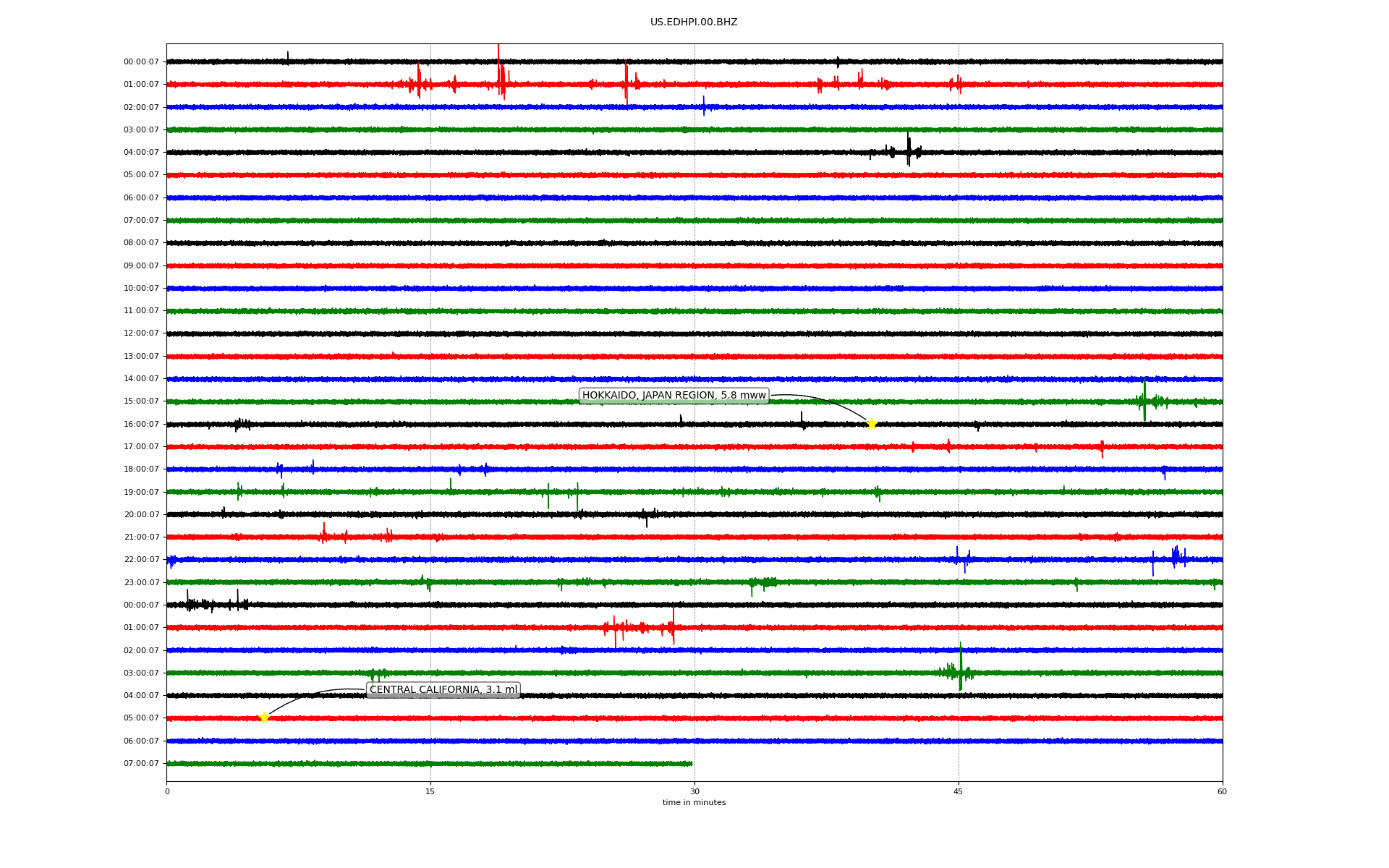Screen dimensions: 1389x868
Task: Click the 0 minute x-axis tick label
Action: click(x=167, y=791)
